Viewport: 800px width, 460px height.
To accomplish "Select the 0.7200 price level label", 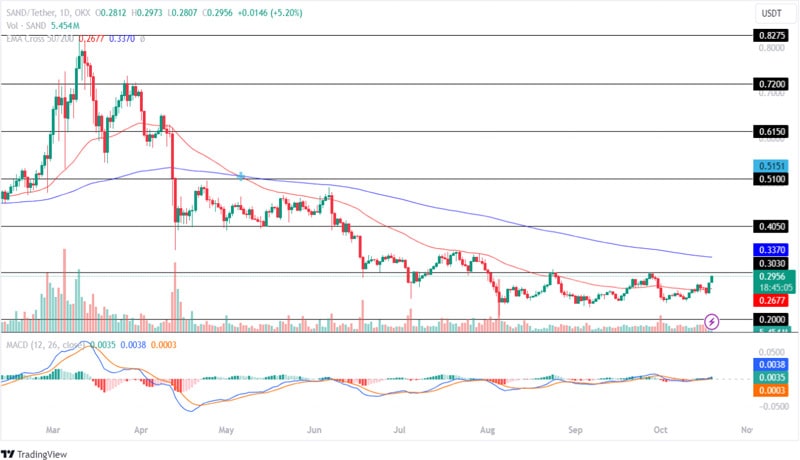I will [x=770, y=84].
